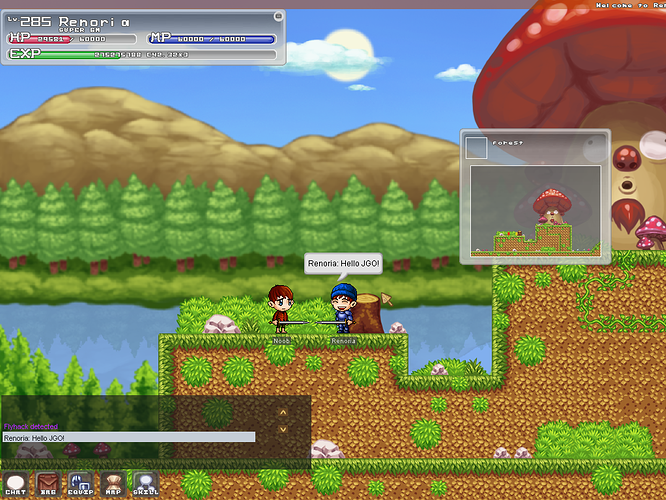Image resolution: width=666 pixels, height=500 pixels.
Task: Click the Noob player character
Action: pyautogui.click(x=281, y=308)
